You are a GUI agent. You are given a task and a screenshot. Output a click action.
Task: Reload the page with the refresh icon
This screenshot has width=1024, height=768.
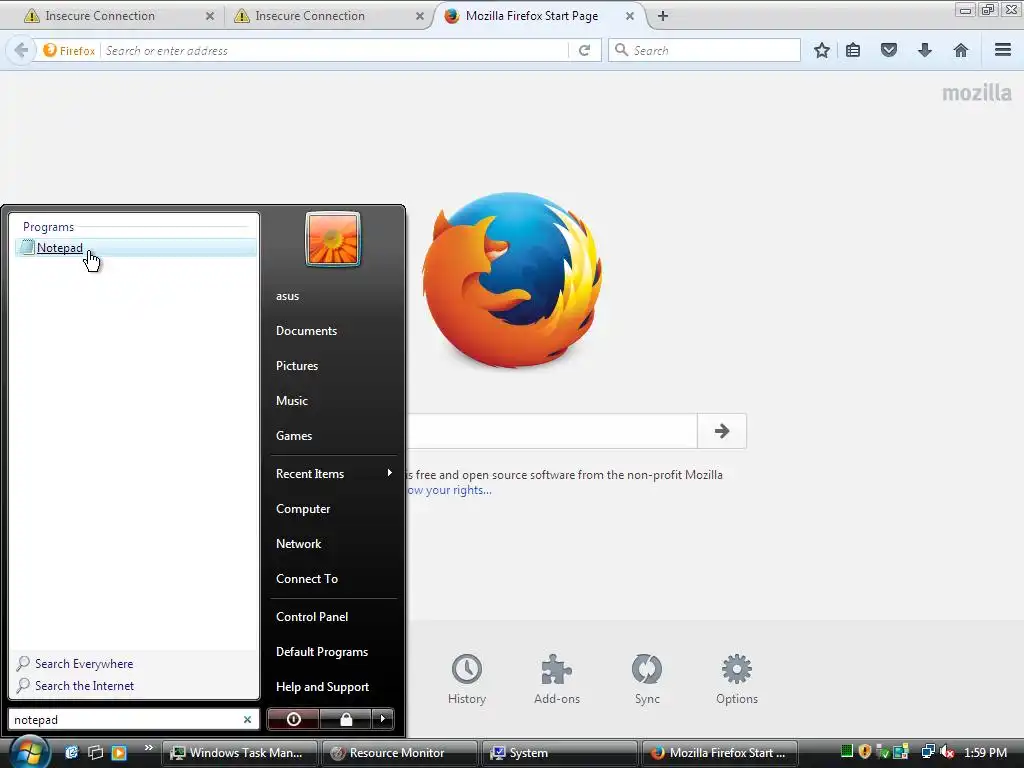tap(584, 50)
